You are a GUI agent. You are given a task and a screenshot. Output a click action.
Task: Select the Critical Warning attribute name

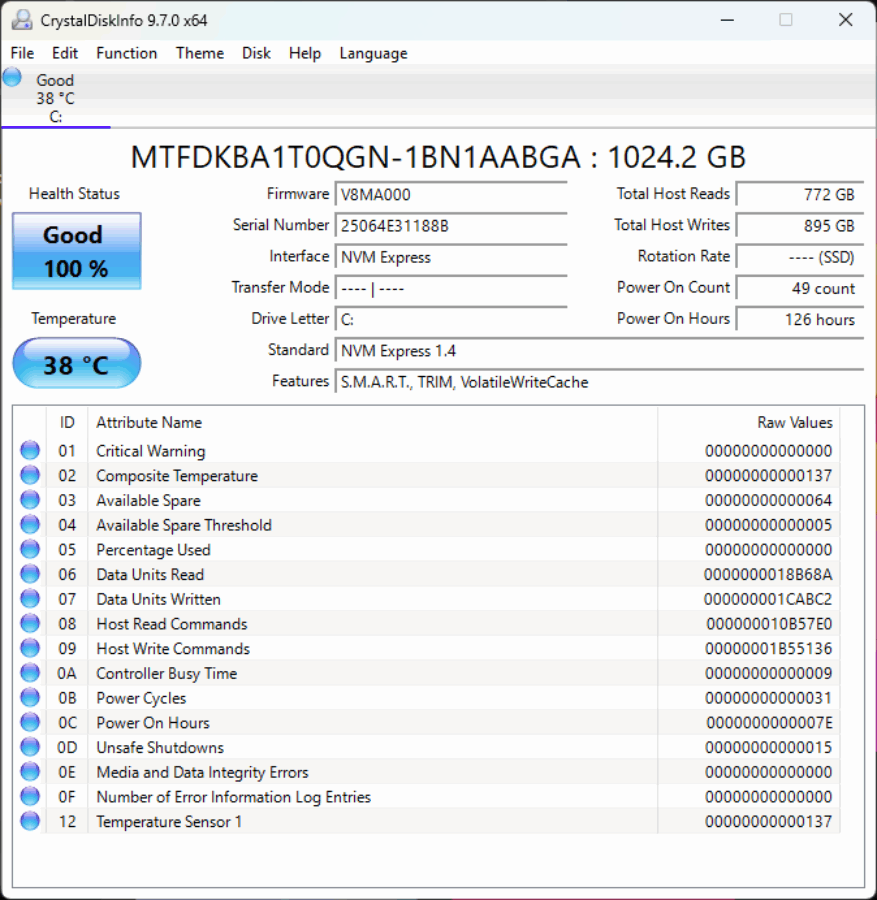[x=150, y=451]
